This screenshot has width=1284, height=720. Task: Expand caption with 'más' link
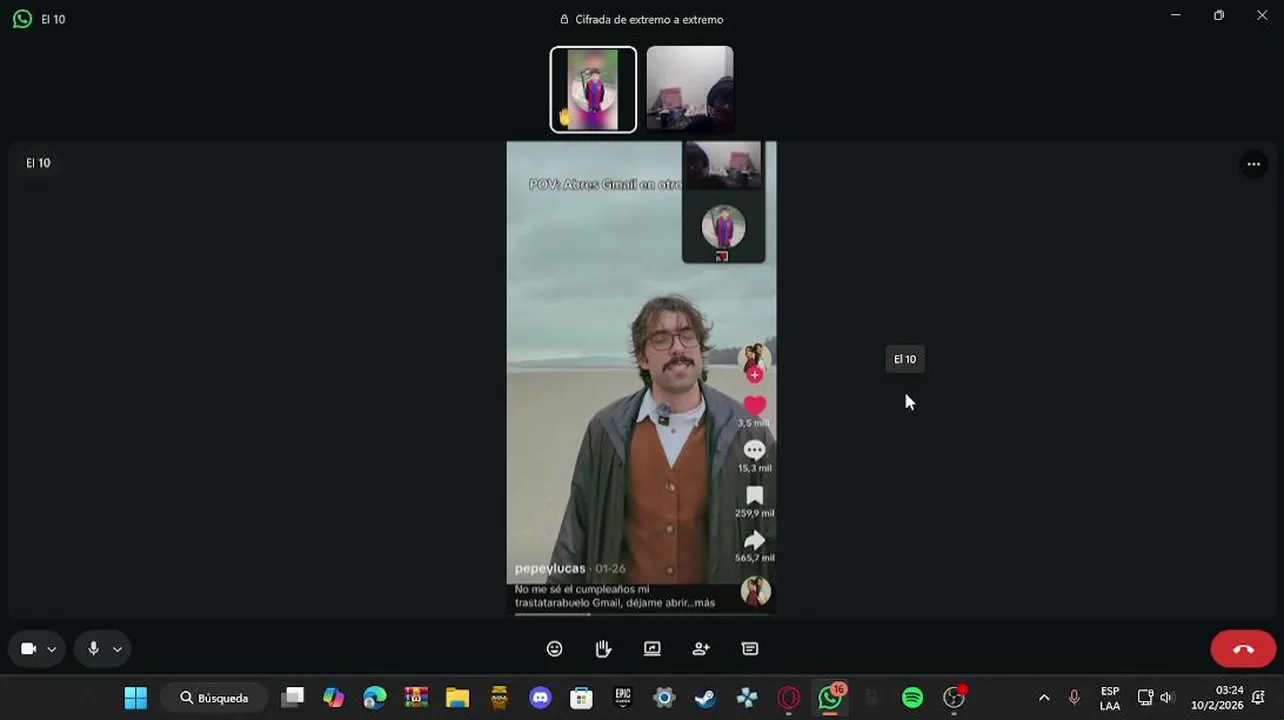(704, 603)
